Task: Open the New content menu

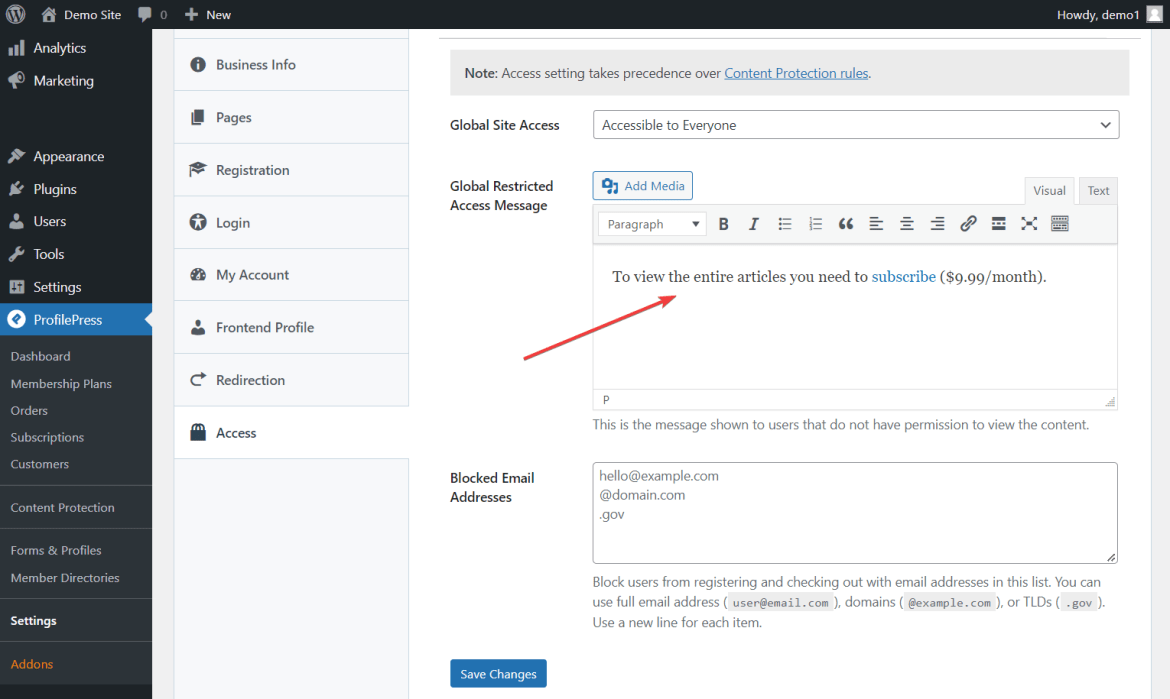Action: coord(207,14)
